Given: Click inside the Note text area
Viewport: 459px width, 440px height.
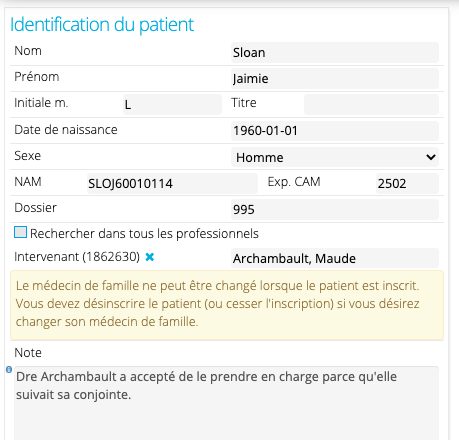Looking at the screenshot, I should tap(226, 403).
